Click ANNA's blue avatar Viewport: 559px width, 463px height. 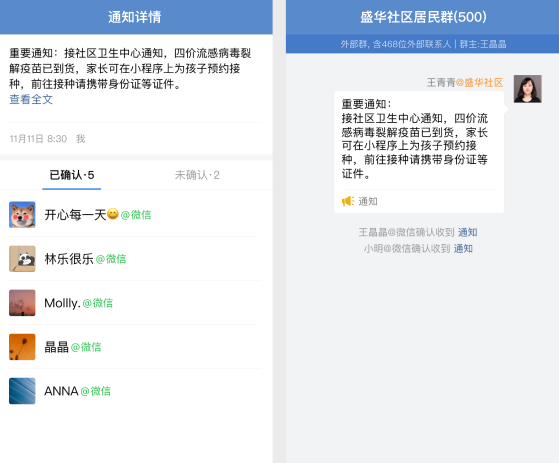pos(22,391)
